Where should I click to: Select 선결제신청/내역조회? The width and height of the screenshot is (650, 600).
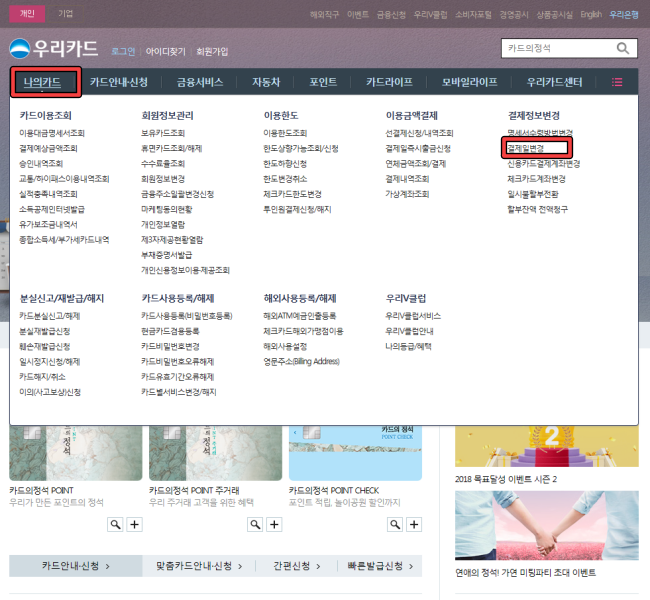click(420, 133)
